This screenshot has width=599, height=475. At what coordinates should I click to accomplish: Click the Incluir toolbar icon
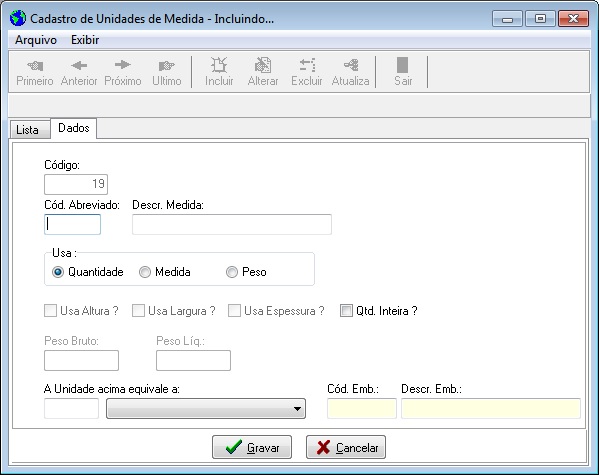[219, 65]
